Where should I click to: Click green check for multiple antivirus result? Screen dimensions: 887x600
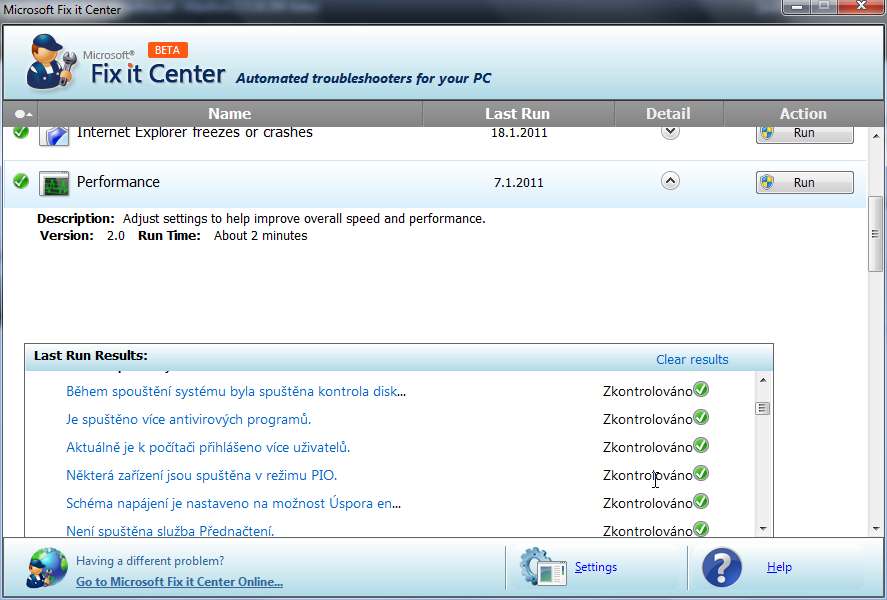coord(701,417)
